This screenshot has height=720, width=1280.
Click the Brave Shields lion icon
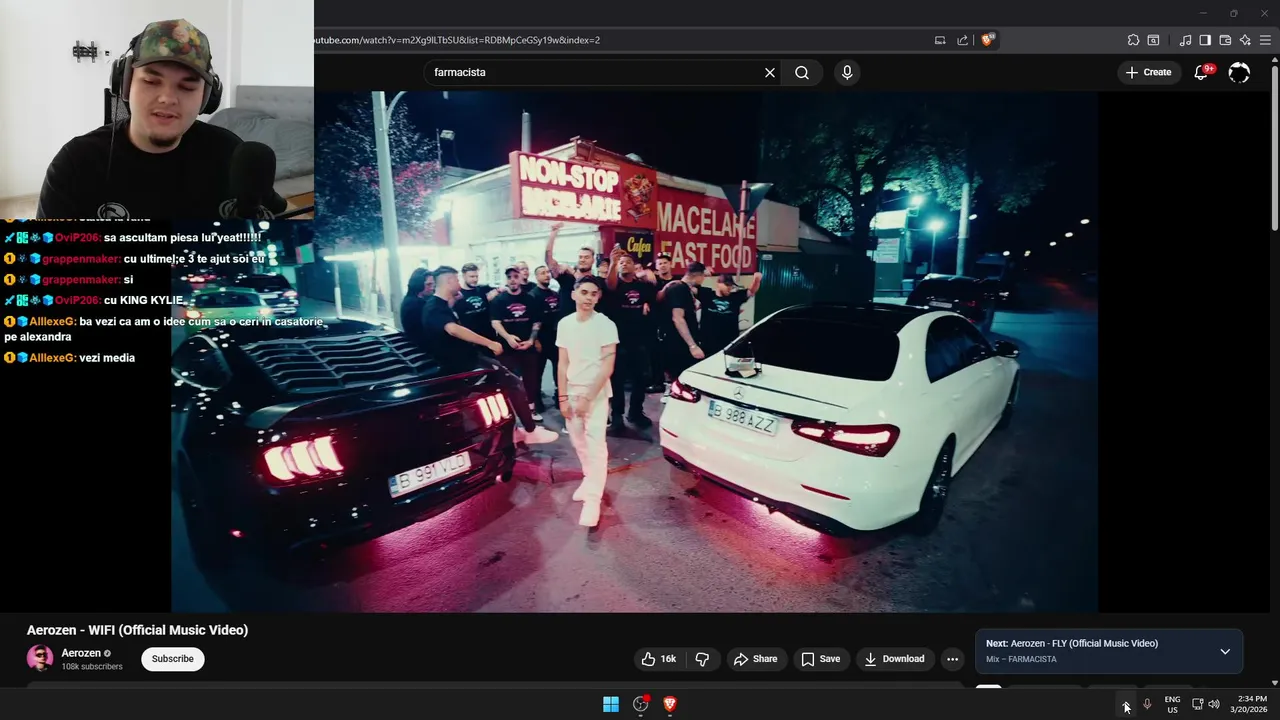[988, 40]
